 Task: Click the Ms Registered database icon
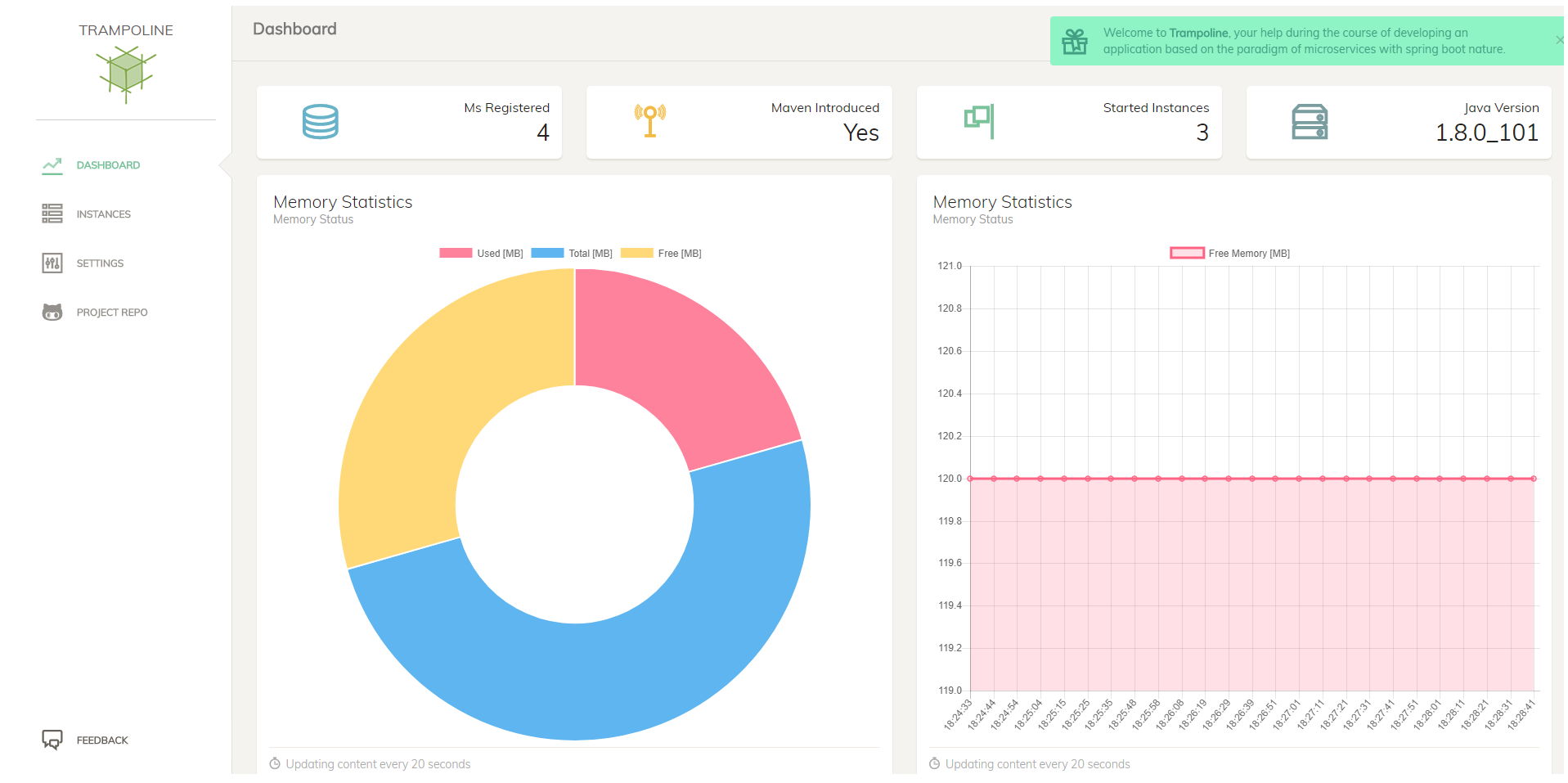pyautogui.click(x=320, y=122)
